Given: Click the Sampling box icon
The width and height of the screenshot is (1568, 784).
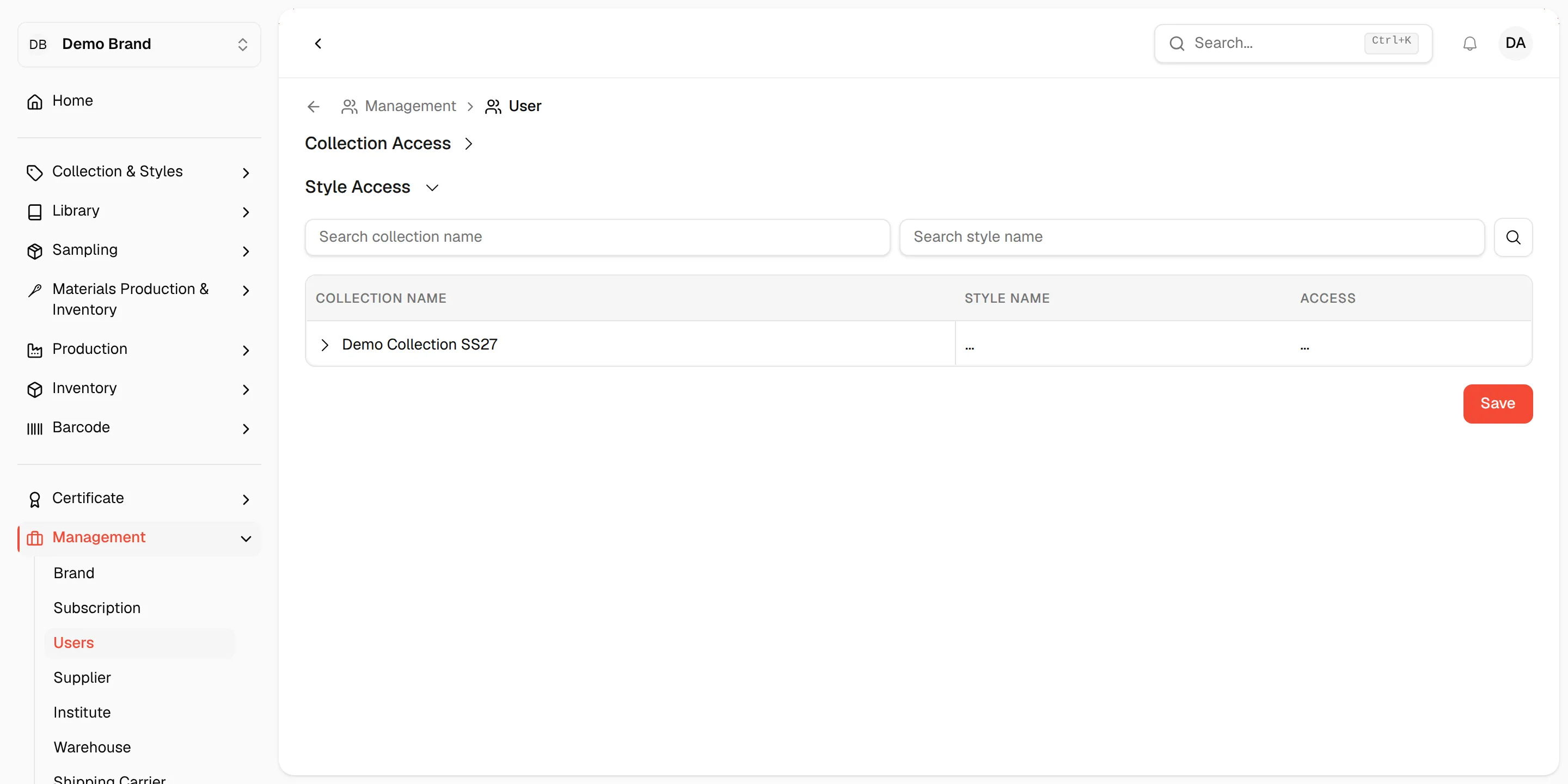Looking at the screenshot, I should (x=35, y=251).
